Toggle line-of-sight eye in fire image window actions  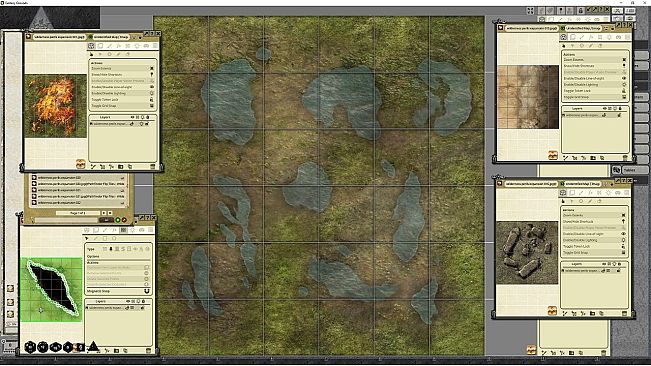point(152,87)
